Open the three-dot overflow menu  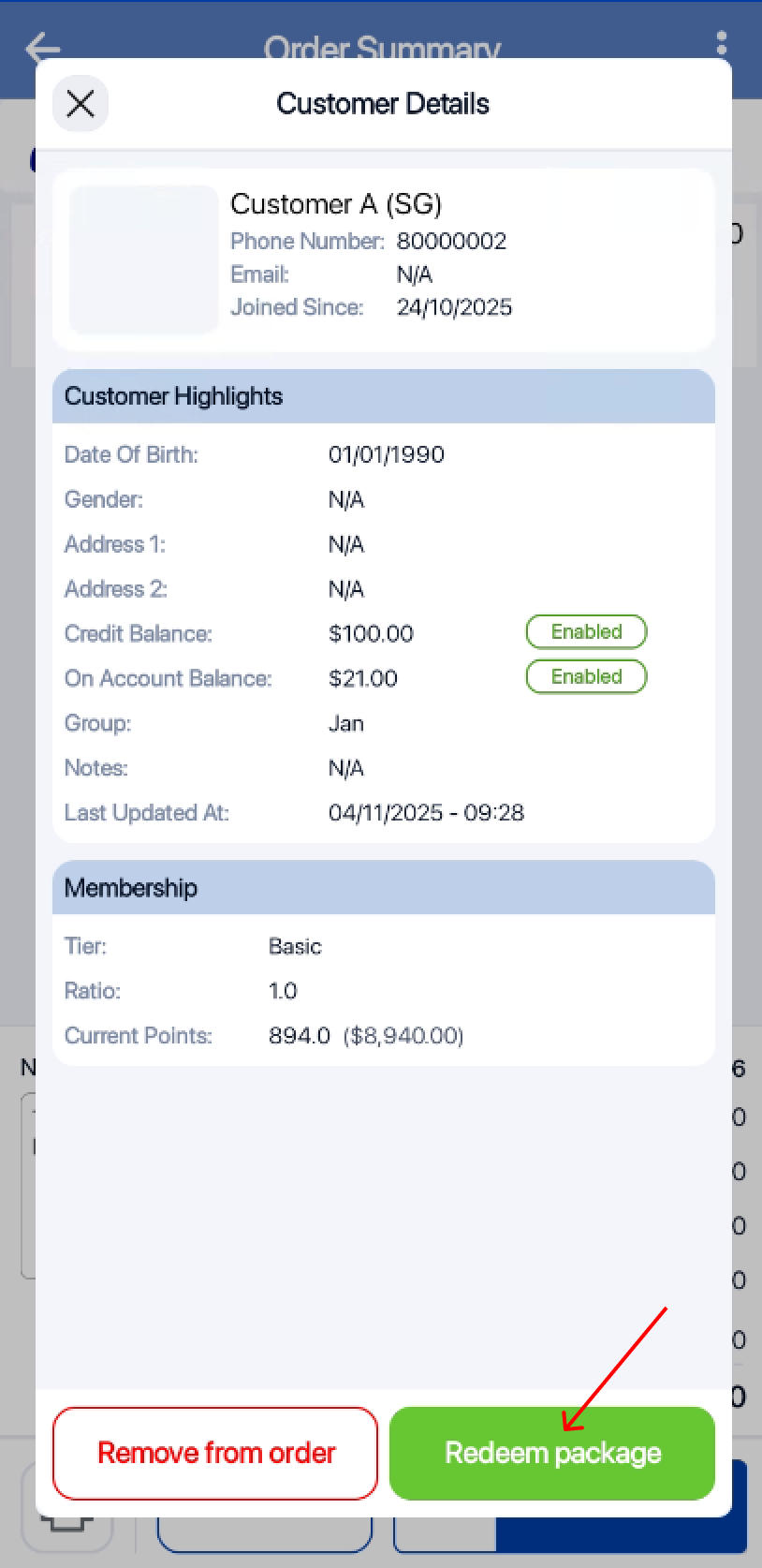[x=721, y=43]
